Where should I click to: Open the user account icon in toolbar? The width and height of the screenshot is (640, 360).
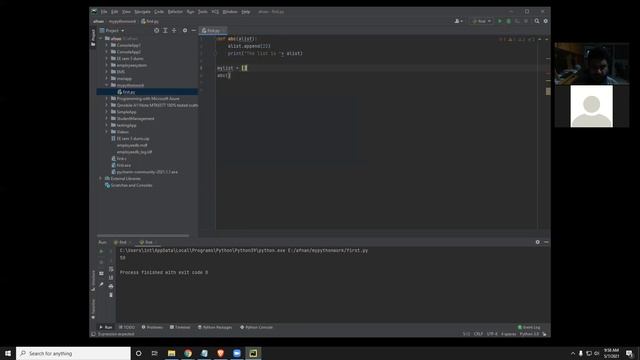pyautogui.click(x=458, y=21)
